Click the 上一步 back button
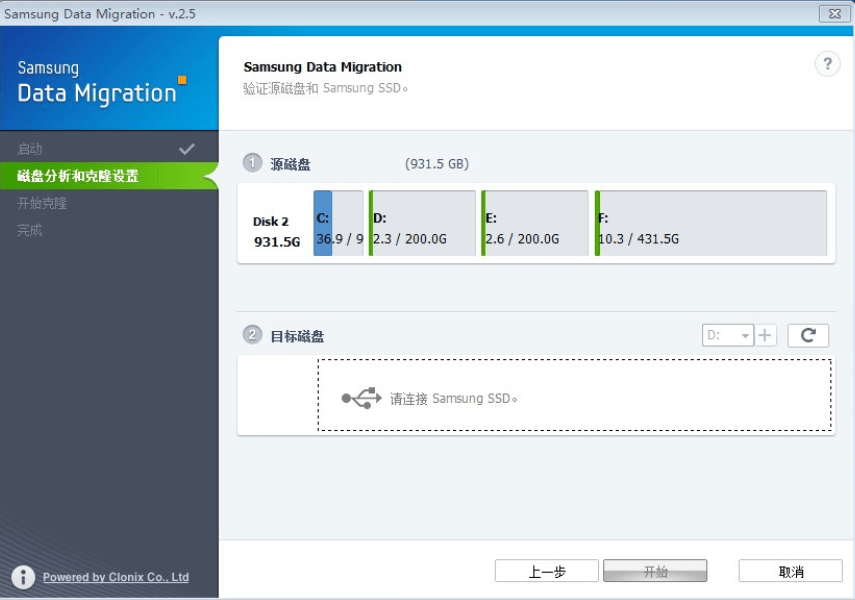This screenshot has height=600, width=855. click(547, 571)
